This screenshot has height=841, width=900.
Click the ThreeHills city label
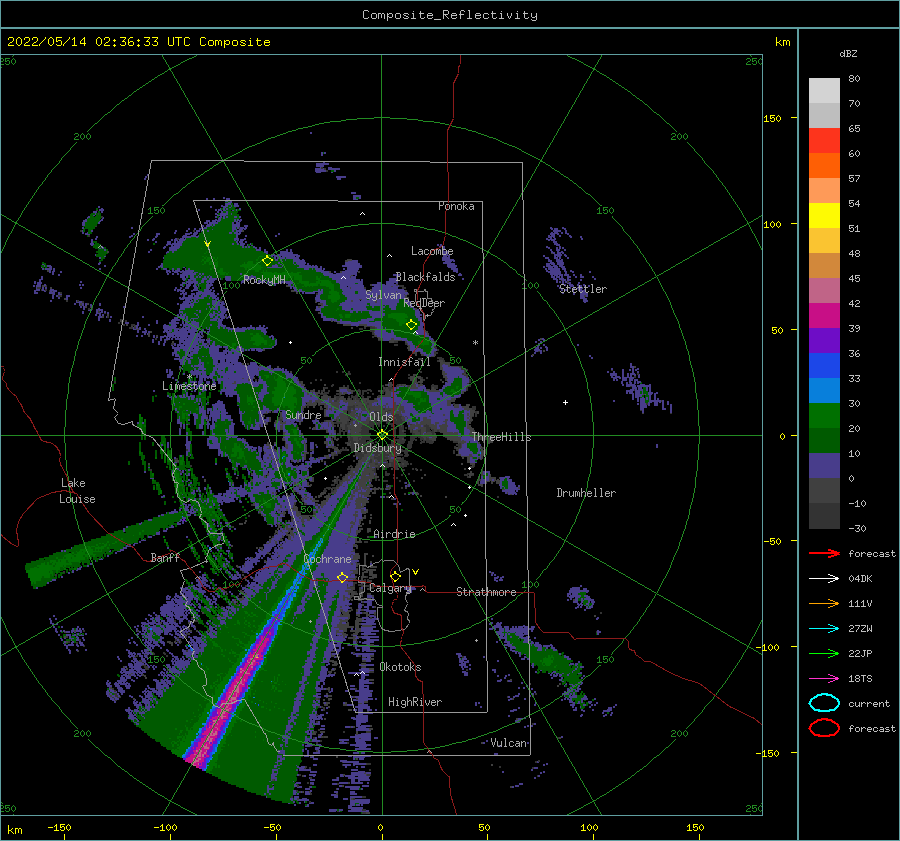click(x=502, y=437)
